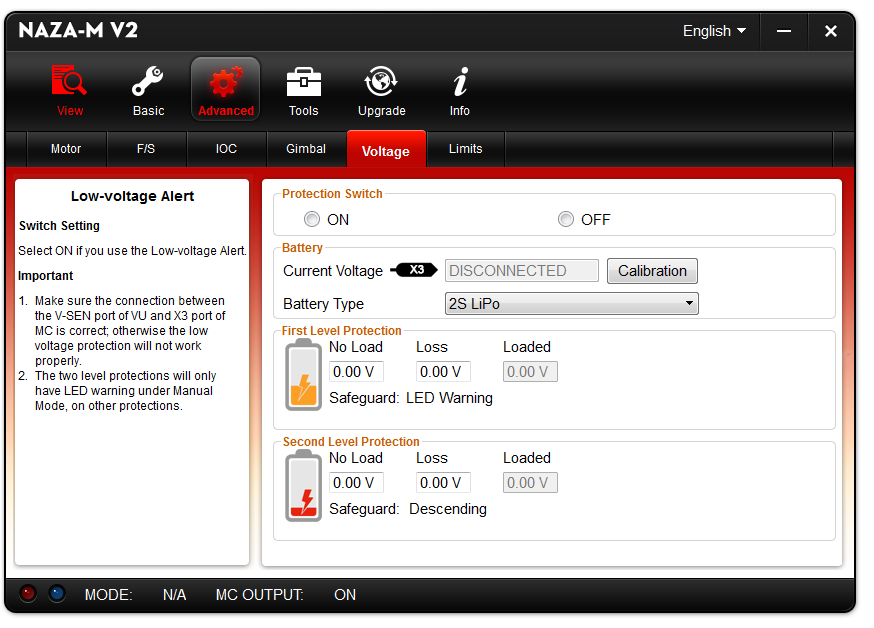Viewport: 874px width, 628px height.
Task: Open the View section magnifier icon
Action: [70, 82]
